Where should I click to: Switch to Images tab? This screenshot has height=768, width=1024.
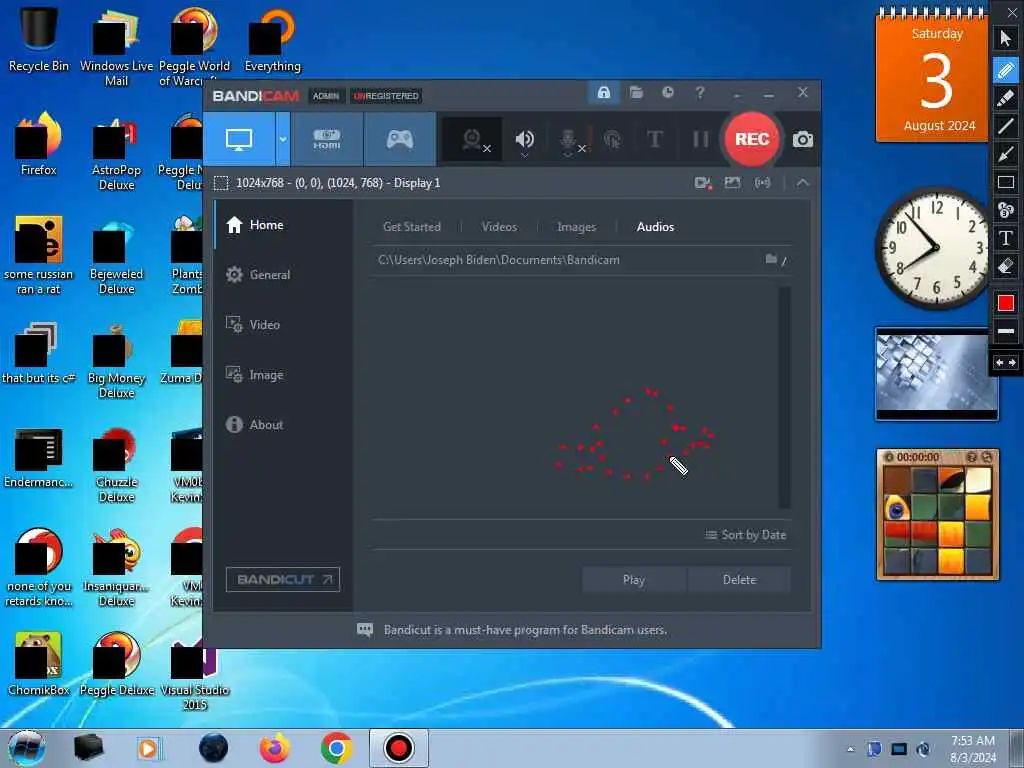576,227
